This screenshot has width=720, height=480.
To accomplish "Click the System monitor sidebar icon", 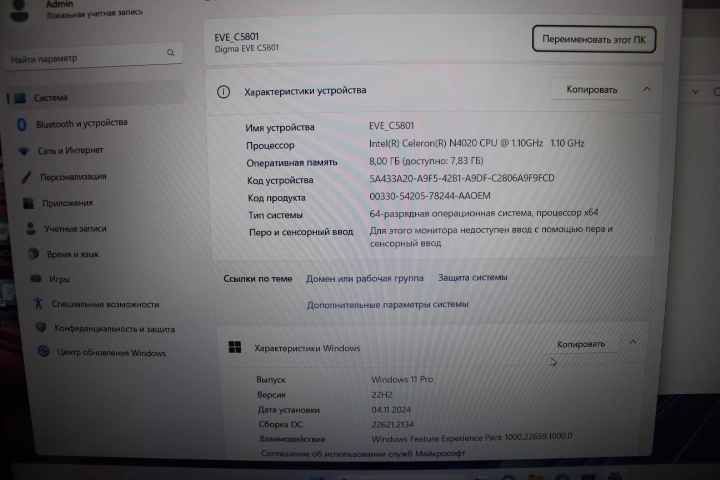I will tap(20, 98).
